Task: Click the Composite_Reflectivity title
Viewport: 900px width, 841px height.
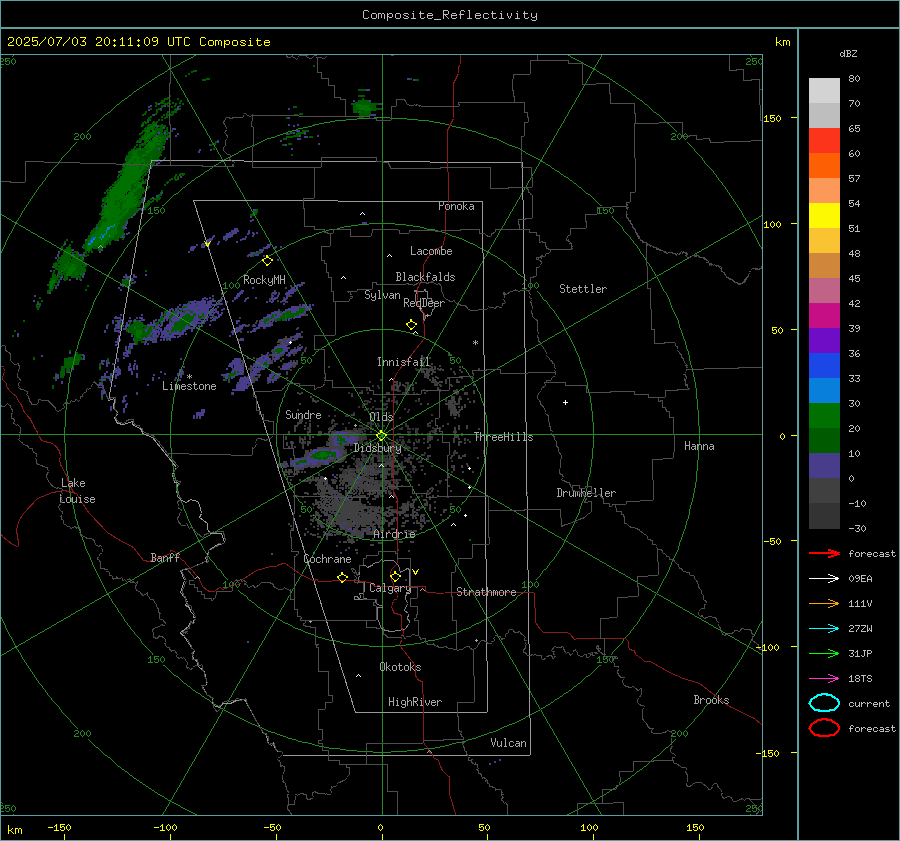Action: click(x=450, y=15)
